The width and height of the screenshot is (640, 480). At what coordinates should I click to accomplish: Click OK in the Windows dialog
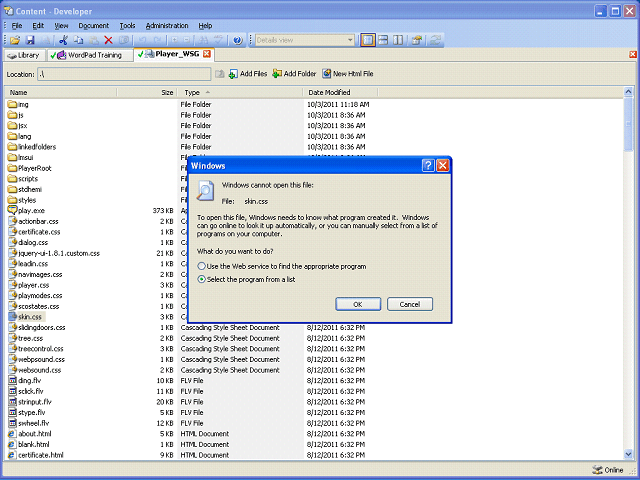358,304
